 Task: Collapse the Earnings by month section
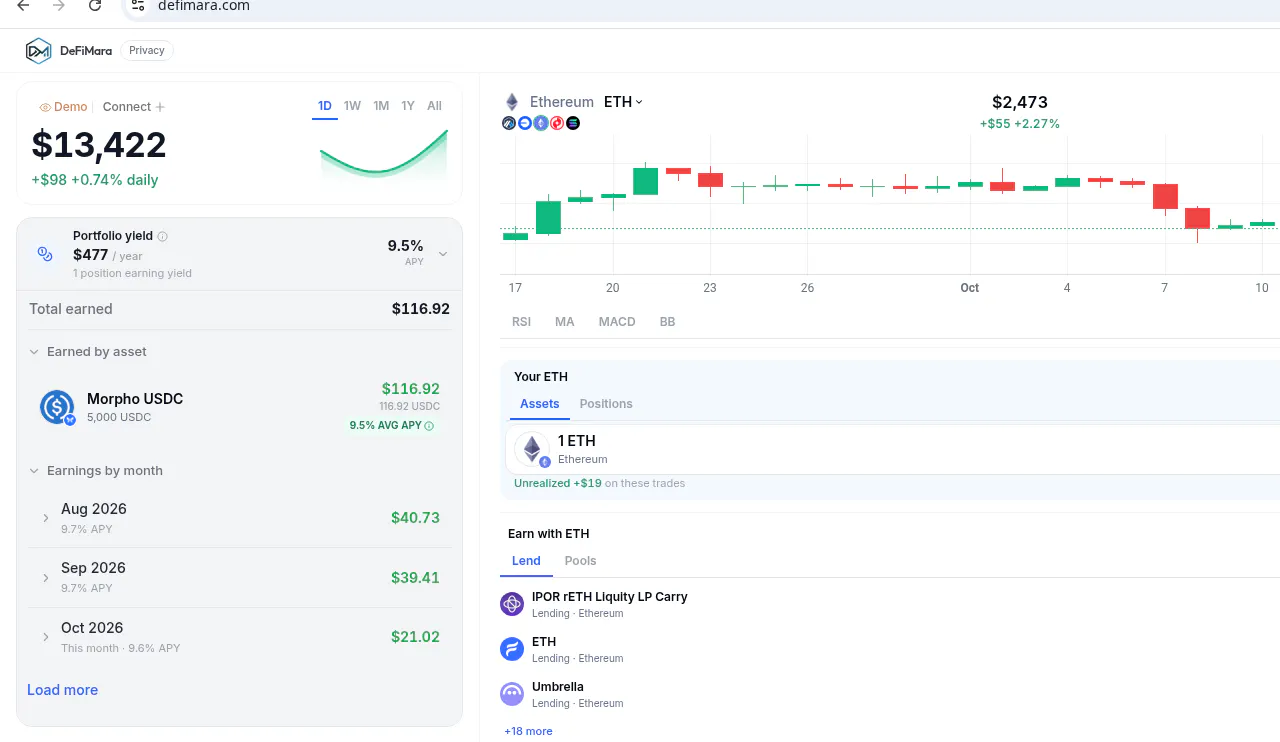click(35, 471)
